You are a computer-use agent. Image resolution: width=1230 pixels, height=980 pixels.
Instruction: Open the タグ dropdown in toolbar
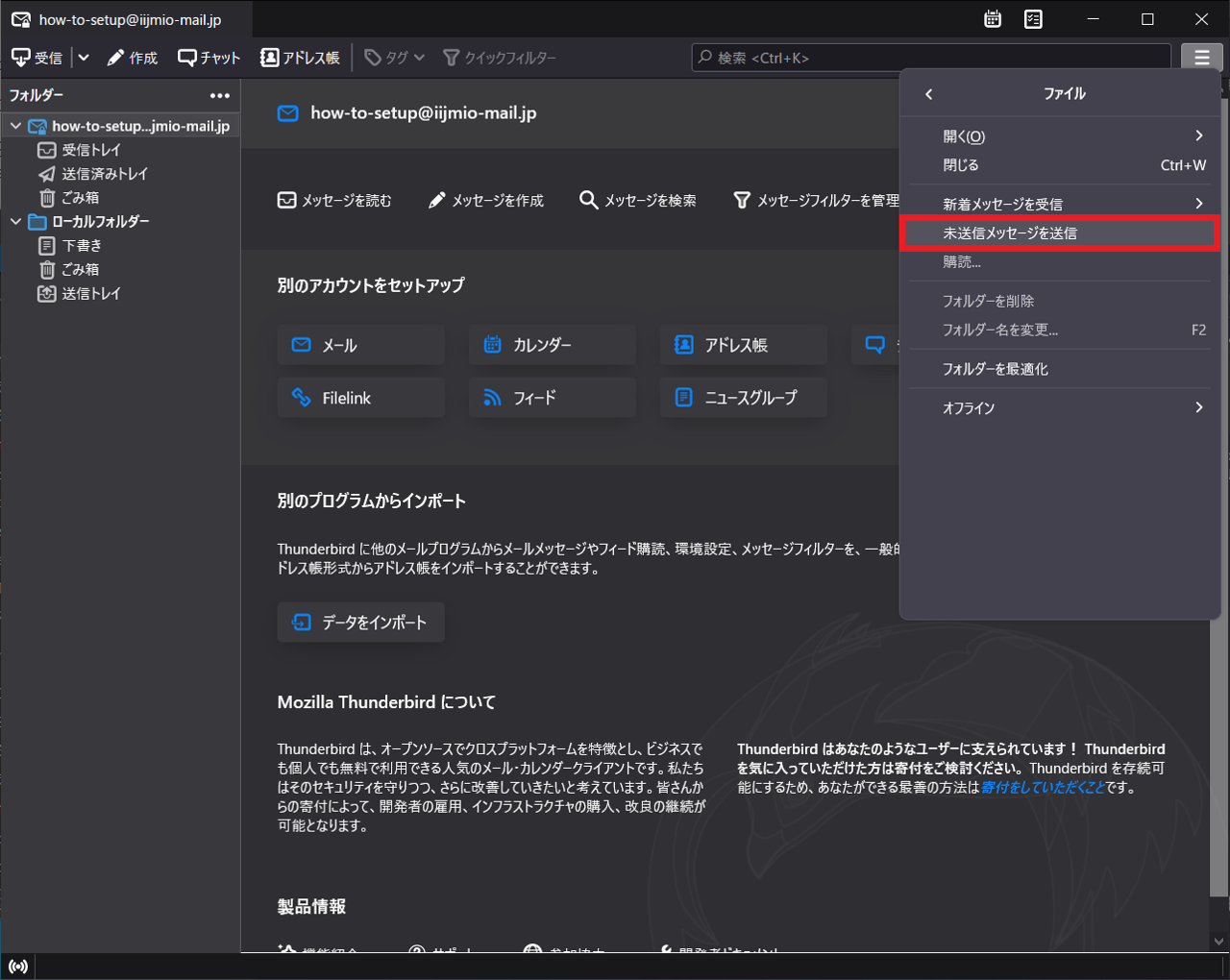tap(395, 58)
